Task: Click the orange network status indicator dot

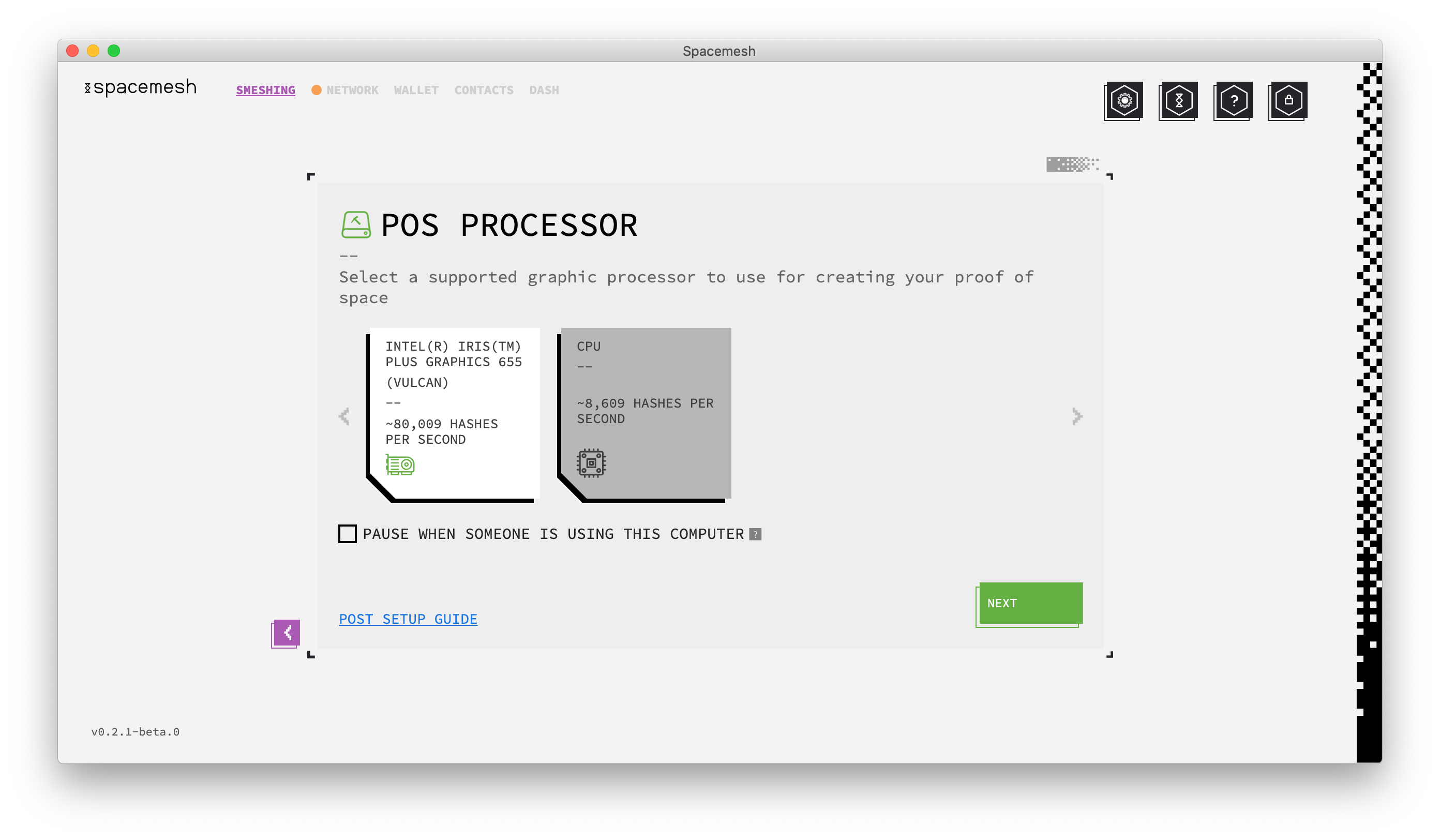Action: pos(316,91)
